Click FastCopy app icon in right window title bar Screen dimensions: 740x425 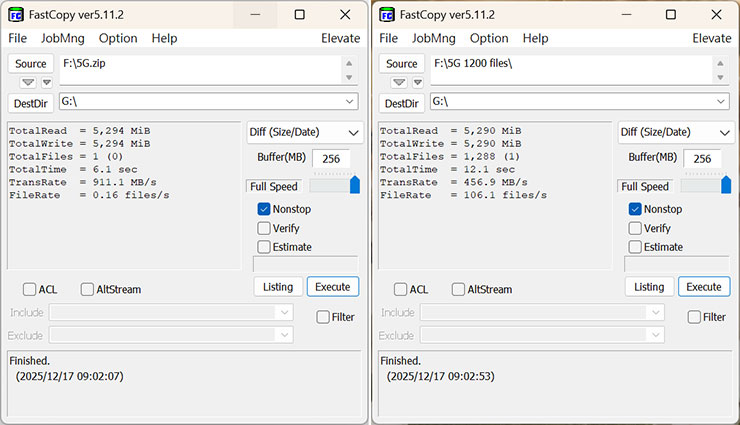click(387, 15)
